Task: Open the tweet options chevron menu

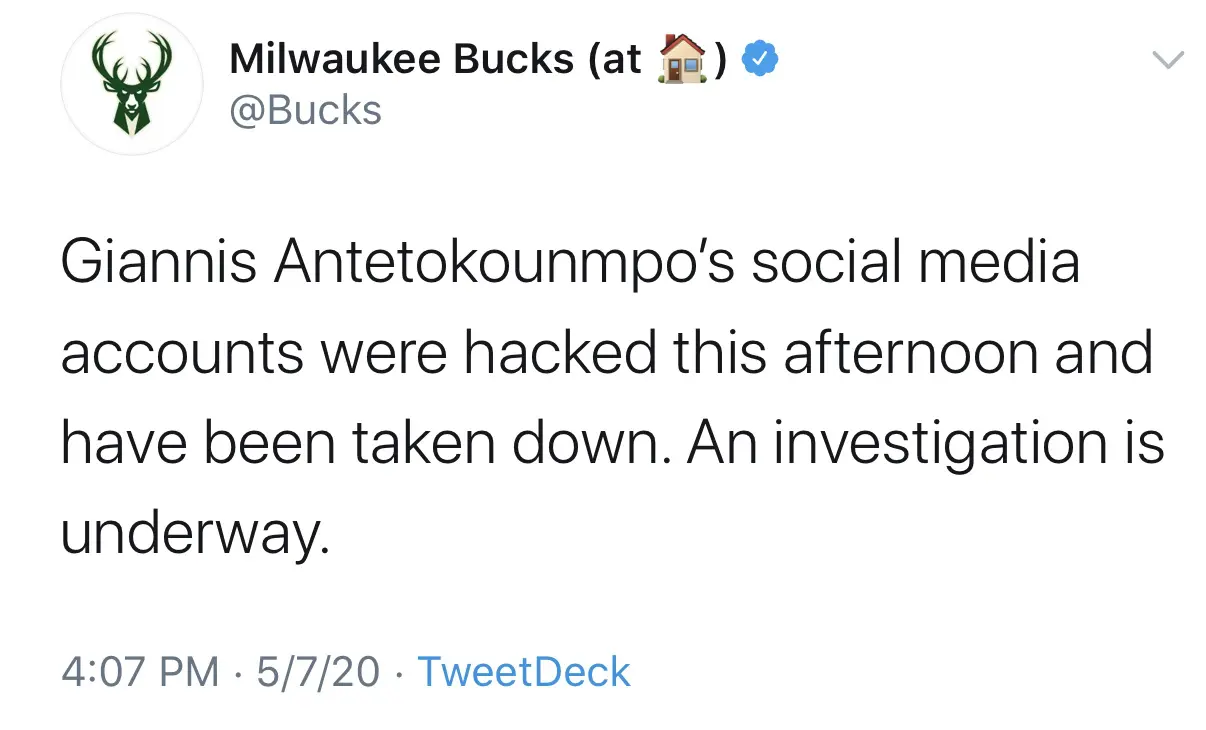Action: coord(1168,60)
